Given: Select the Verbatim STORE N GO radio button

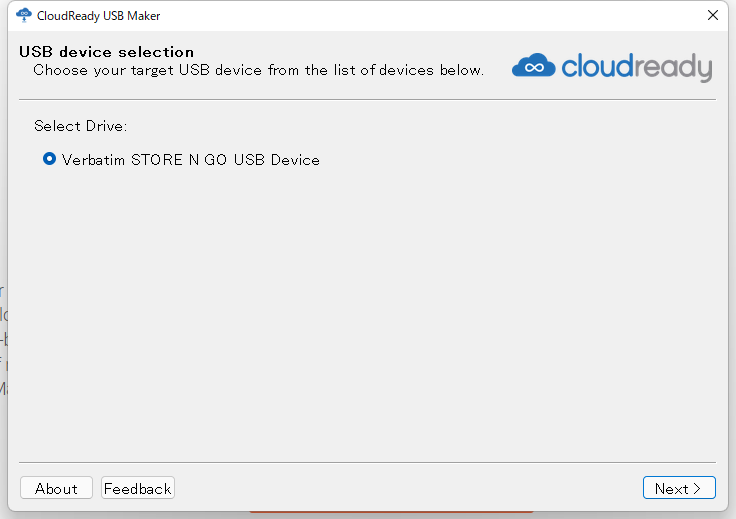Looking at the screenshot, I should [50, 159].
